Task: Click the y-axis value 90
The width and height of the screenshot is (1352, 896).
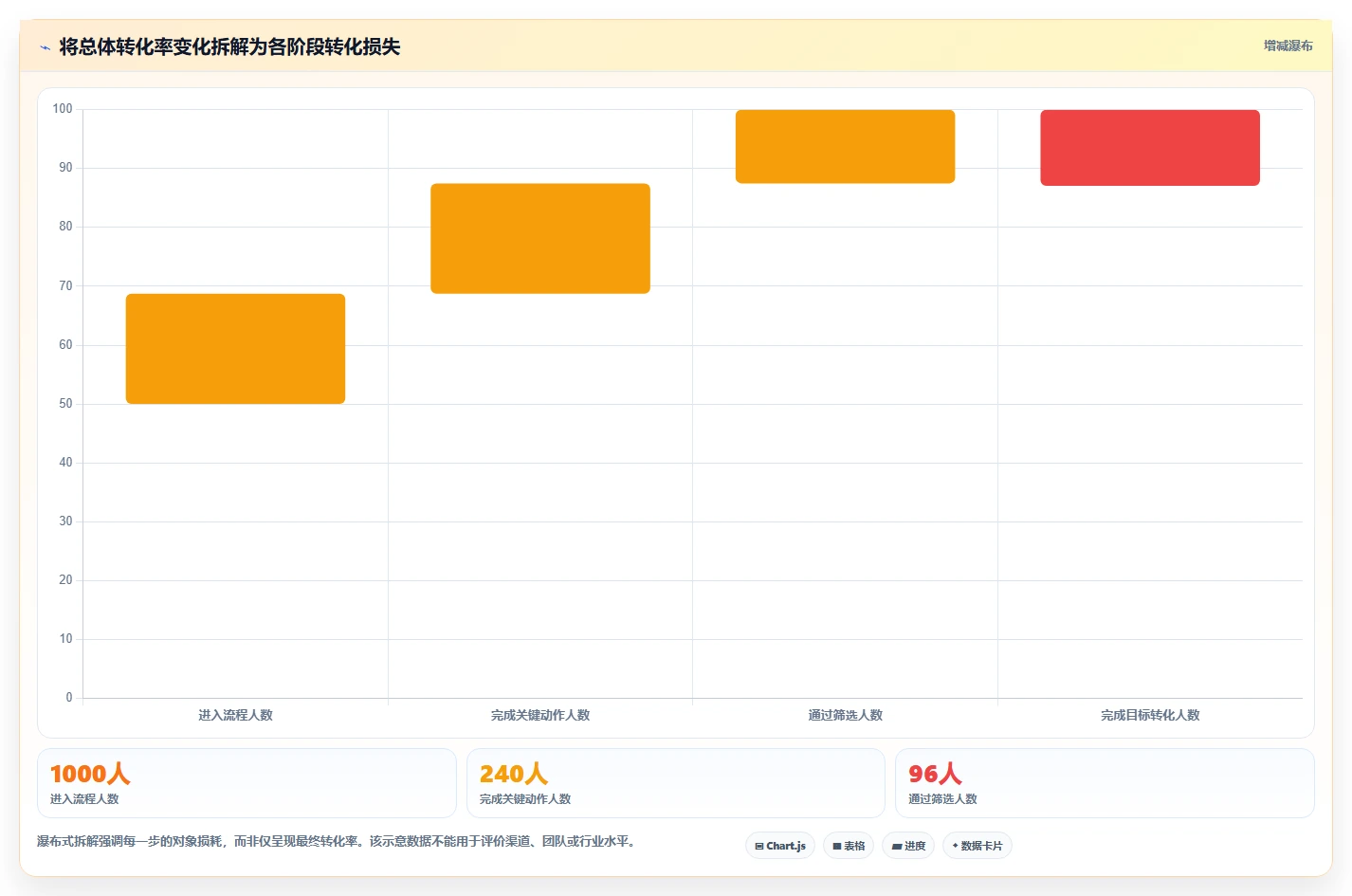Action: pos(65,168)
